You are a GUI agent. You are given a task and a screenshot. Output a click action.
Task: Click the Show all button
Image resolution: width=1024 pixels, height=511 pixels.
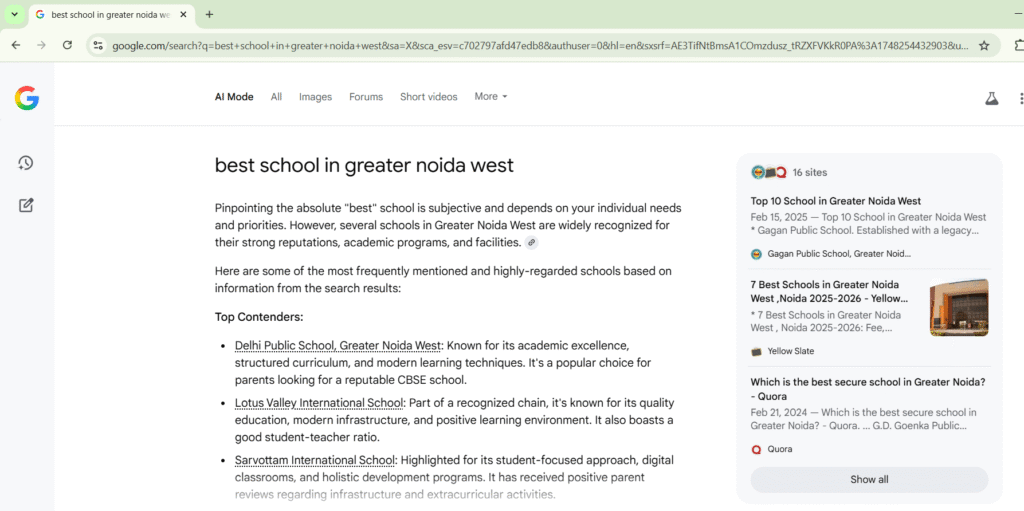point(869,480)
